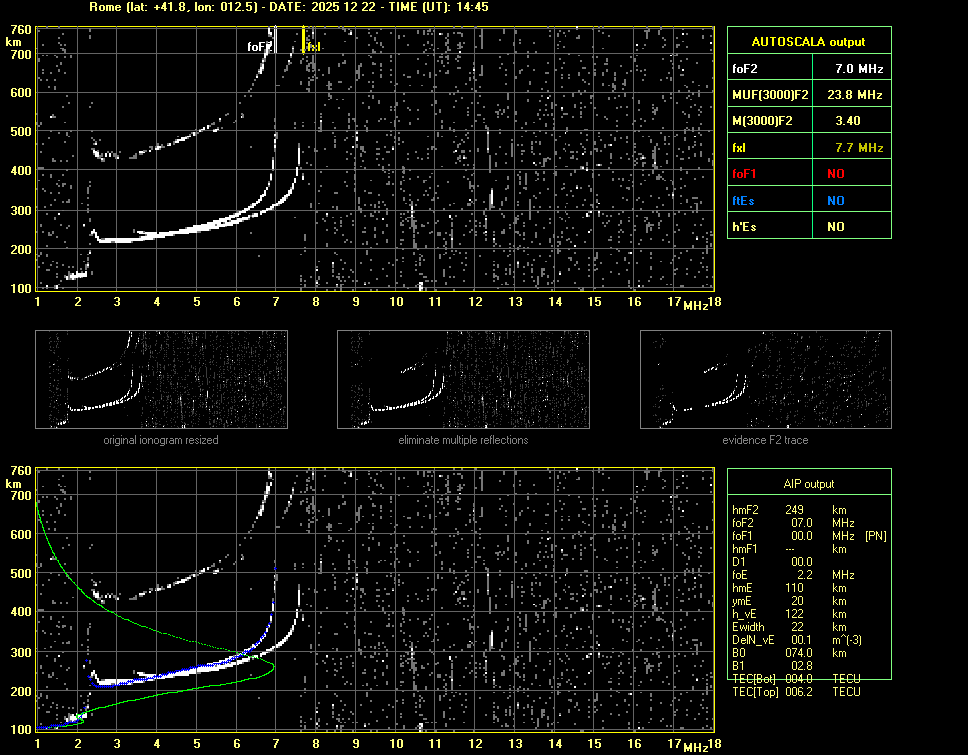Click the foE 2.2 MHz entry
The image size is (968, 755).
pos(788,574)
